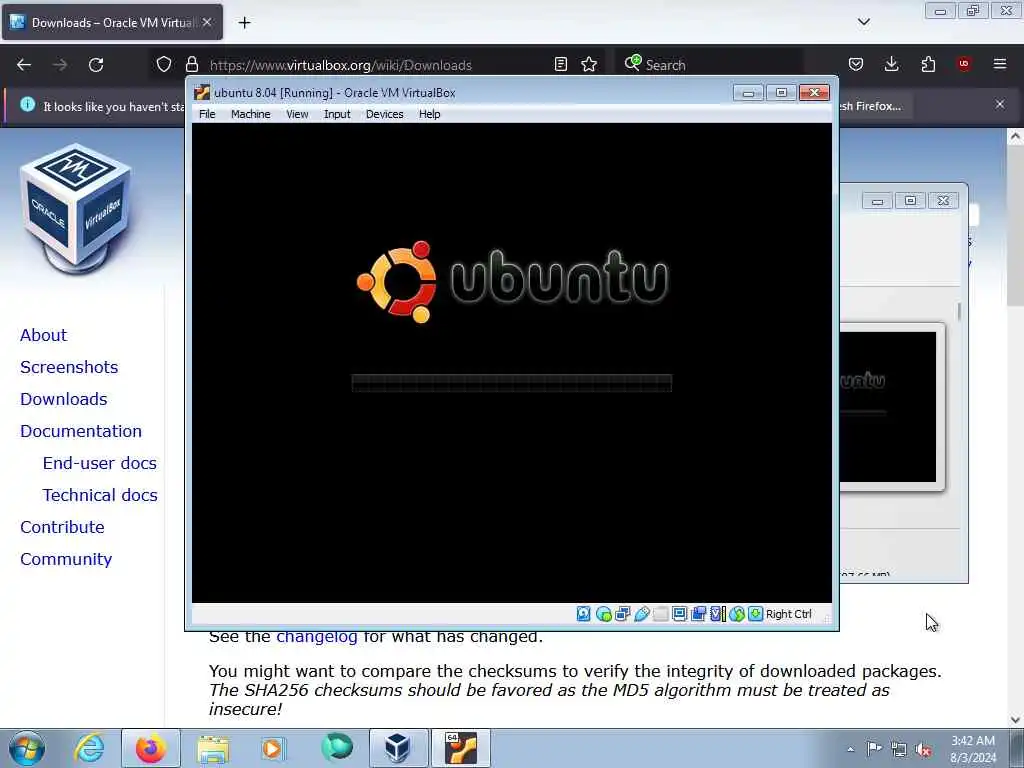The width and height of the screenshot is (1024, 768).
Task: Open the View menu of the VM window
Action: pyautogui.click(x=297, y=114)
